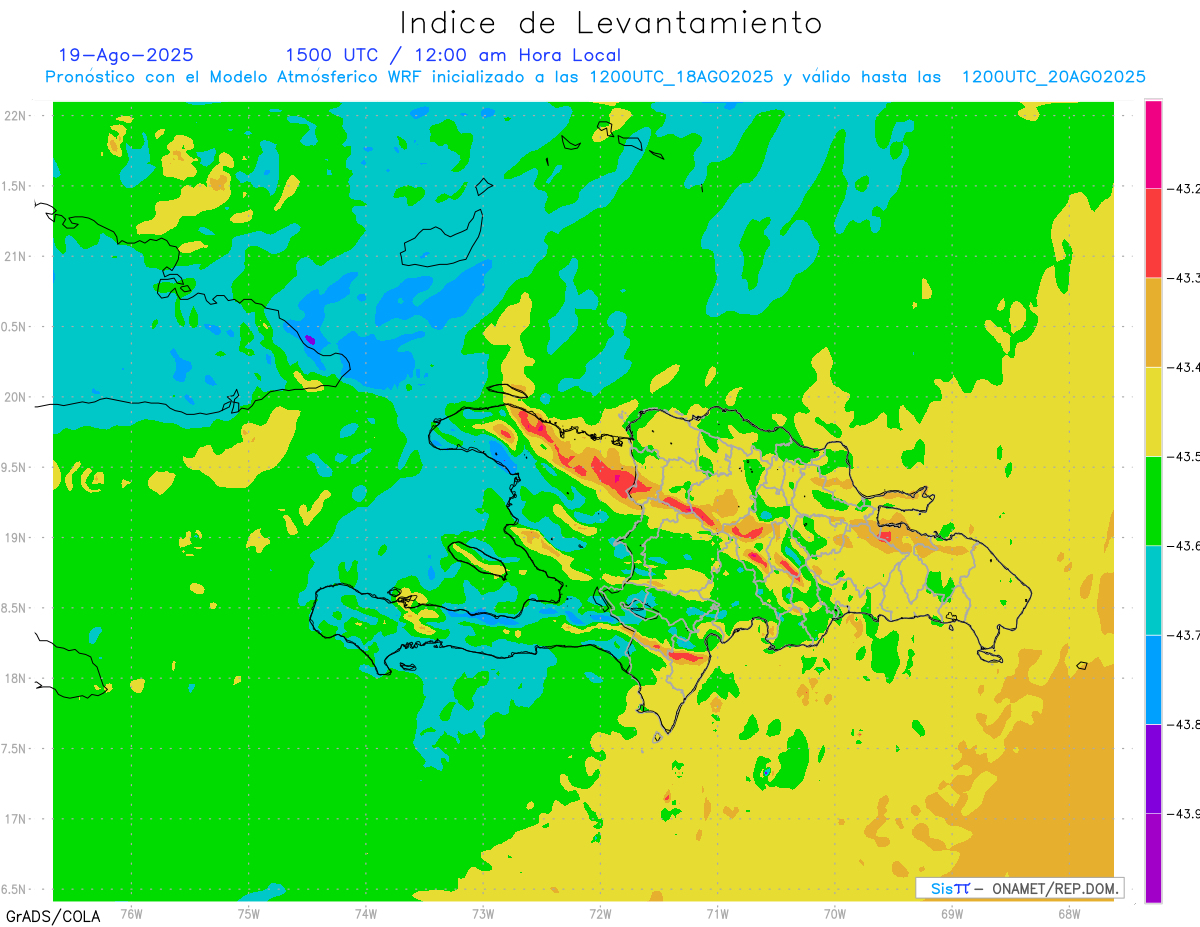Select the 1200UTC_18AGO2025 initialization time
Image resolution: width=1200 pixels, height=927 pixels.
(681, 77)
